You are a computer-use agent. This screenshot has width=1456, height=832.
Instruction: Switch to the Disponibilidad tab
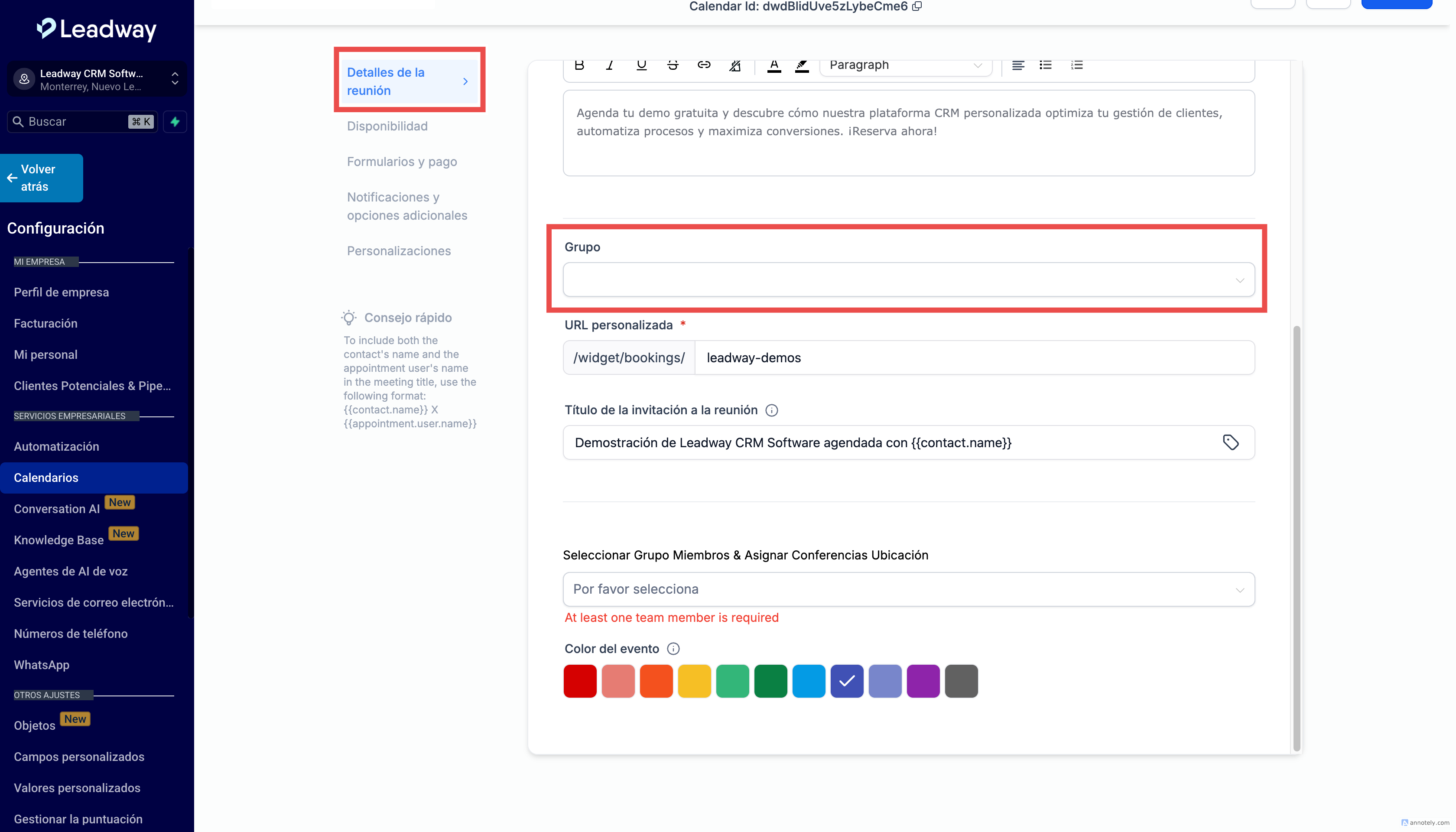(x=387, y=126)
